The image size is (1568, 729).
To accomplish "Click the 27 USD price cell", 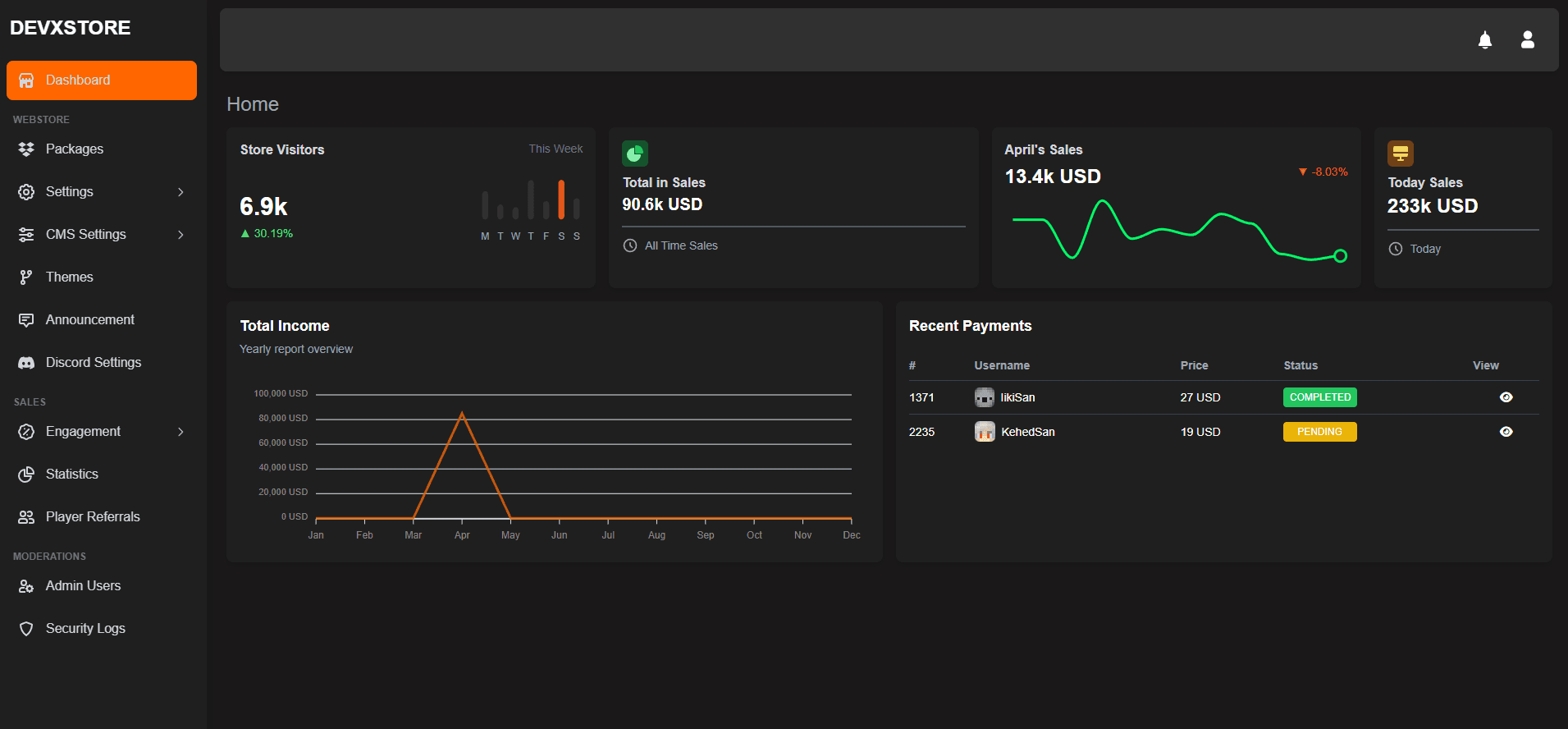I will coord(1200,397).
